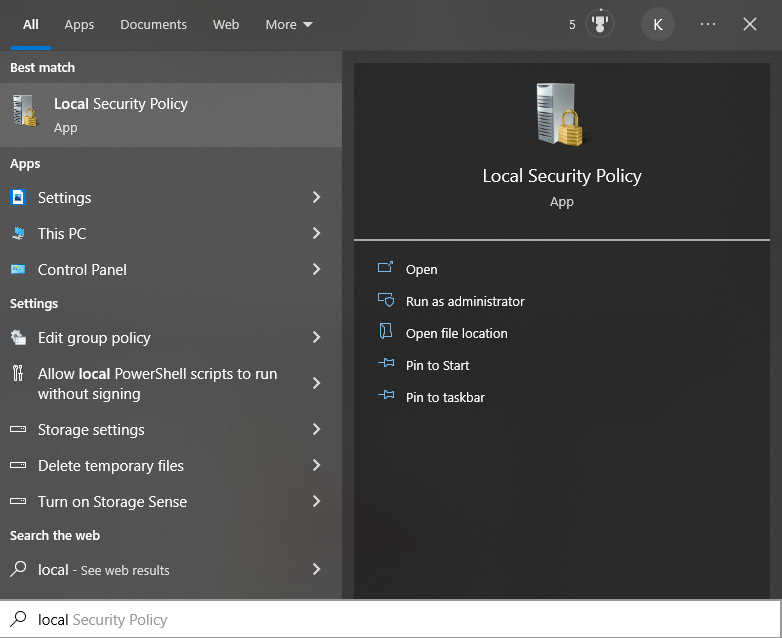Viewport: 782px width, 638px height.
Task: Click the Pin to taskbar pin icon
Action: 386,395
